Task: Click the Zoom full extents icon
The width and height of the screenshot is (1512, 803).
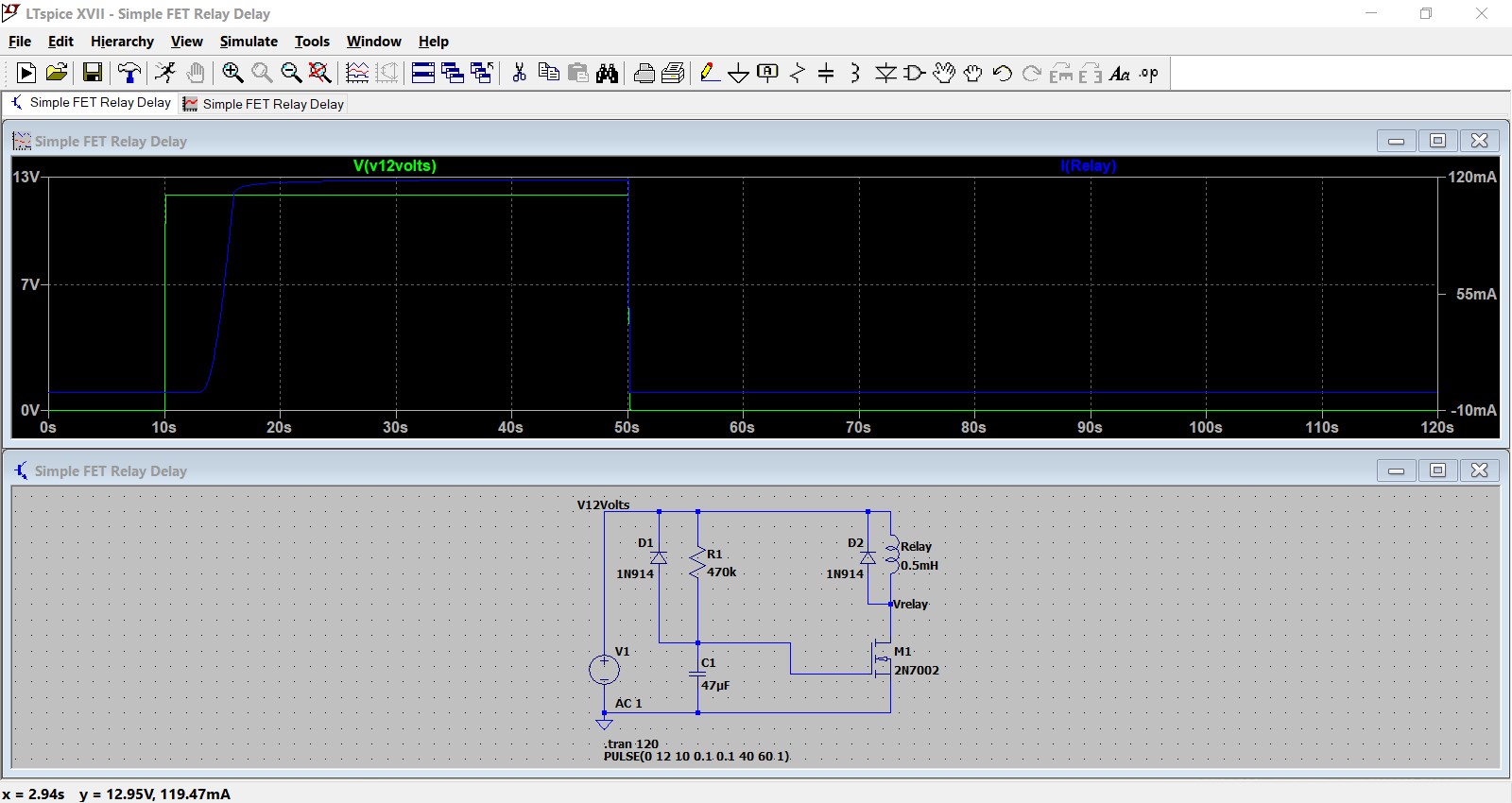Action: [320, 73]
